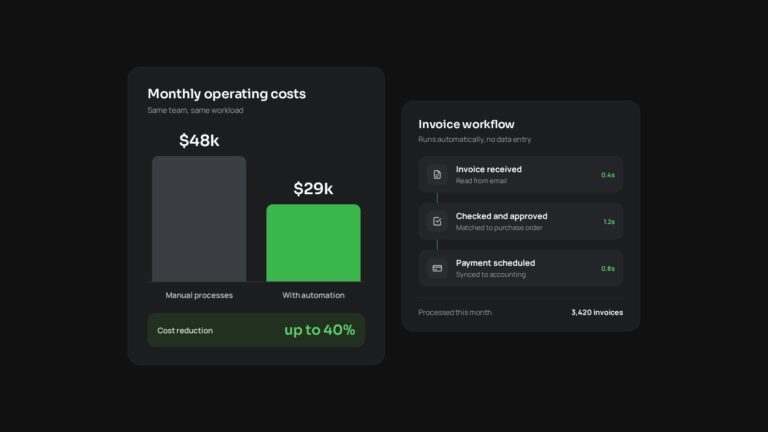Select the green With automation bar

[313, 243]
